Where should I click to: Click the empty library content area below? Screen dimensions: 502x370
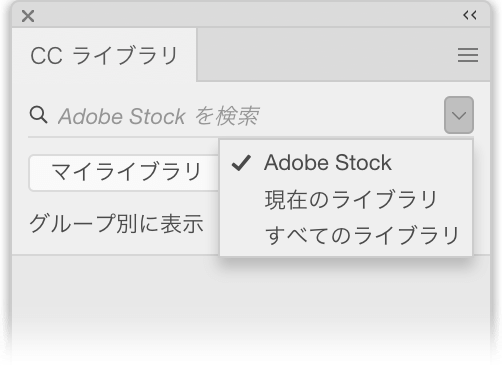tap(251, 307)
